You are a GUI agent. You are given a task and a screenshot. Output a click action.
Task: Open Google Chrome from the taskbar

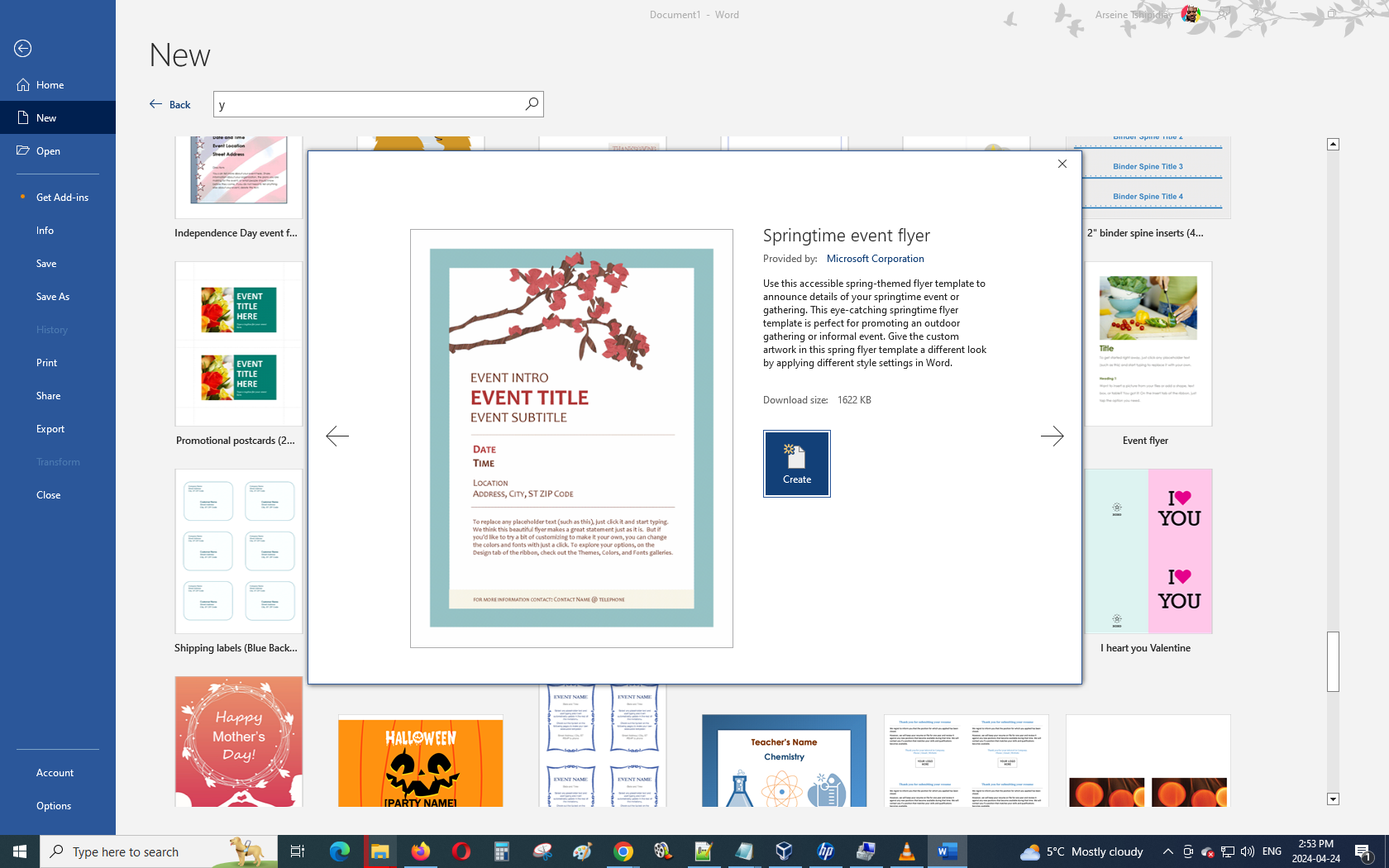[x=623, y=851]
